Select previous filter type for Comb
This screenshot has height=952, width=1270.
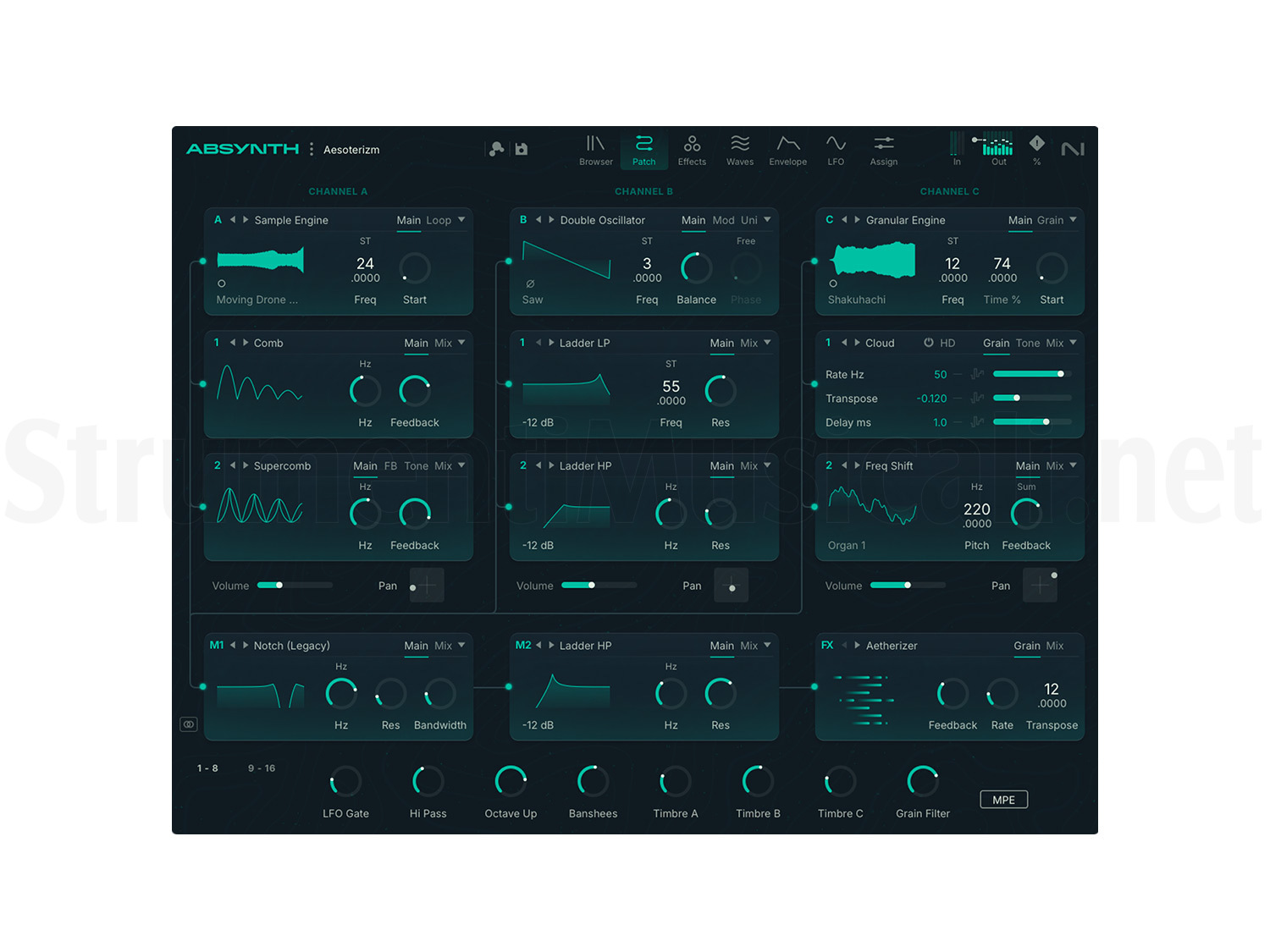click(x=233, y=343)
